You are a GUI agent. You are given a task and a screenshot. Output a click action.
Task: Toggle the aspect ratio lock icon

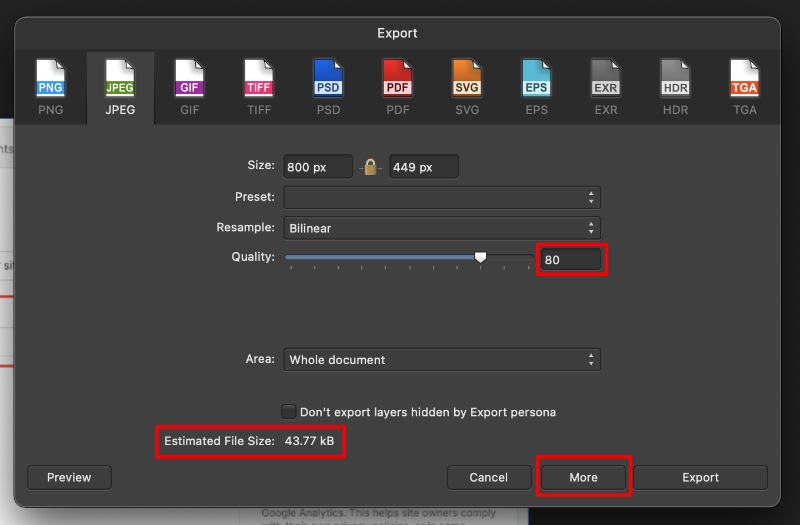370,167
